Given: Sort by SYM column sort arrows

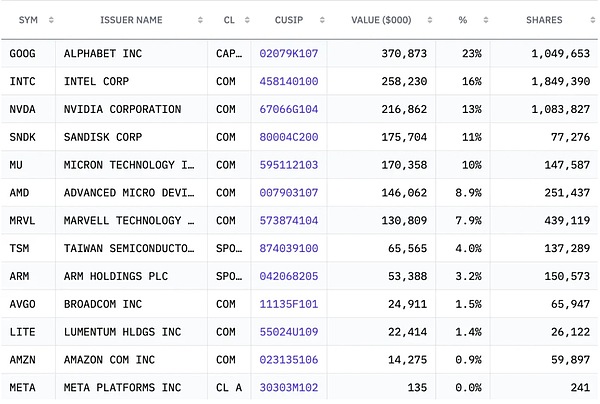Looking at the screenshot, I should (x=51, y=20).
